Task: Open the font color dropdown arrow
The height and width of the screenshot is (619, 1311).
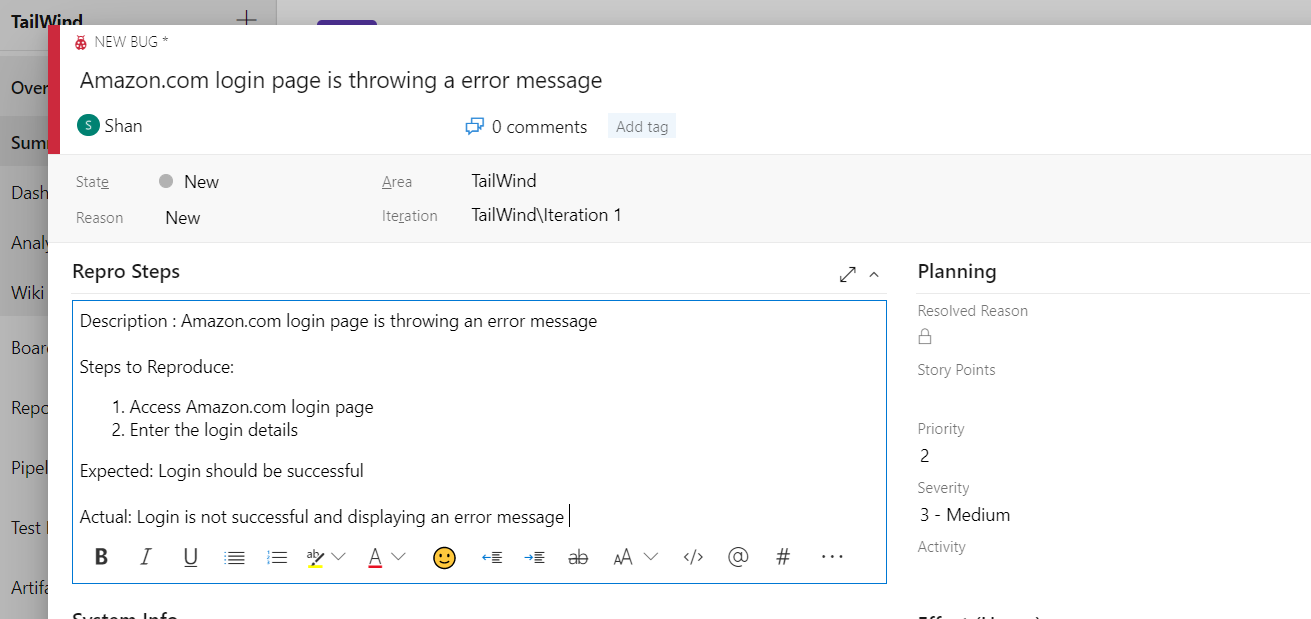Action: 398,557
